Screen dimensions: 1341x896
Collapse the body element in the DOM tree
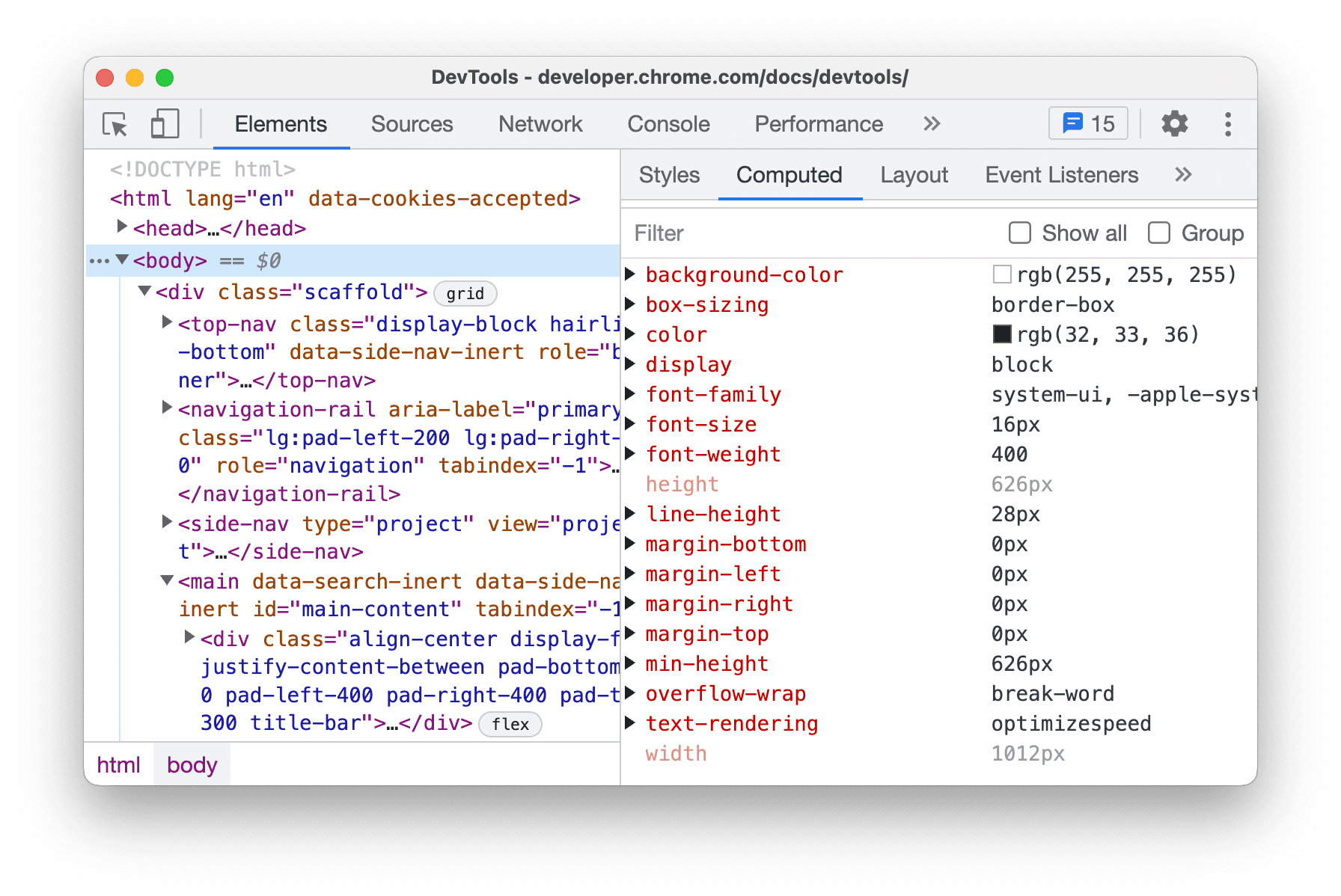122,261
